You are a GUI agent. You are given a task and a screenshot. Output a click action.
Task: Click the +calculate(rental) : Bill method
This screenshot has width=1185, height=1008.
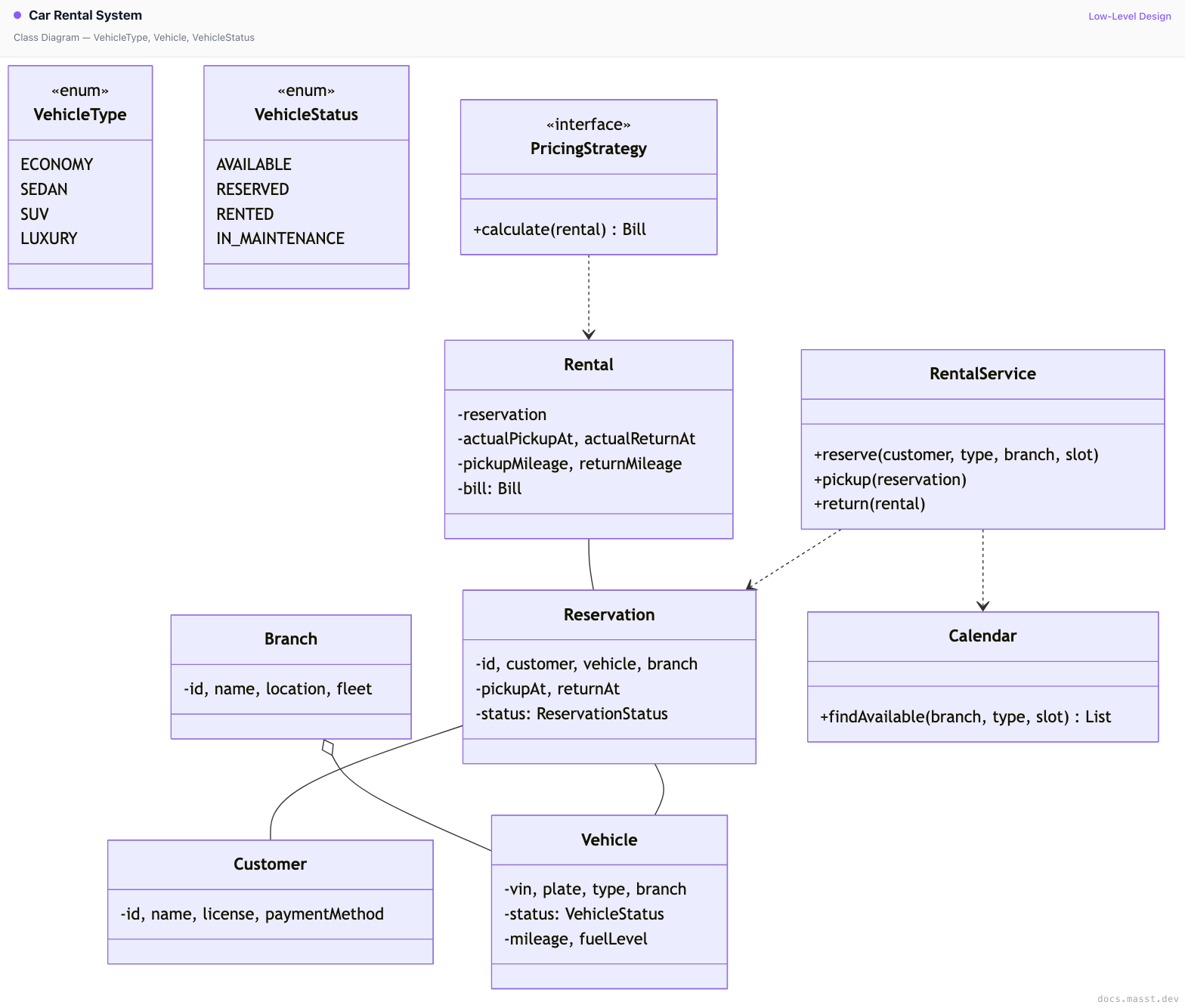(x=559, y=229)
